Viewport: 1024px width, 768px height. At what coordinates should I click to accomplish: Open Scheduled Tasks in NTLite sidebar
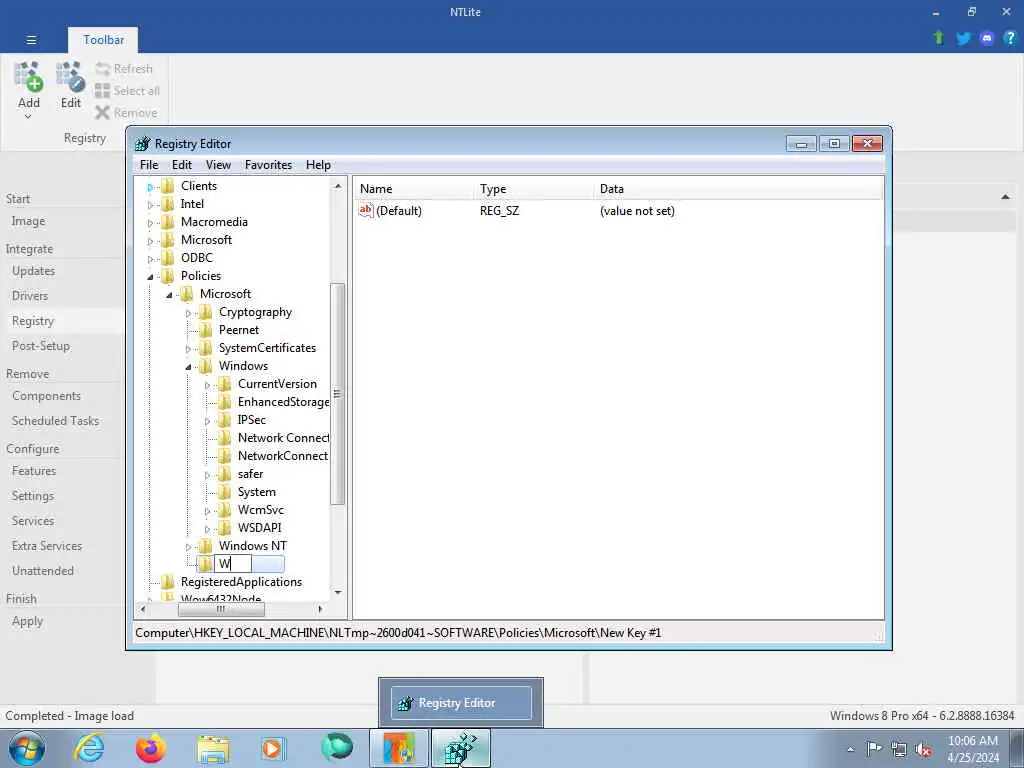(56, 421)
